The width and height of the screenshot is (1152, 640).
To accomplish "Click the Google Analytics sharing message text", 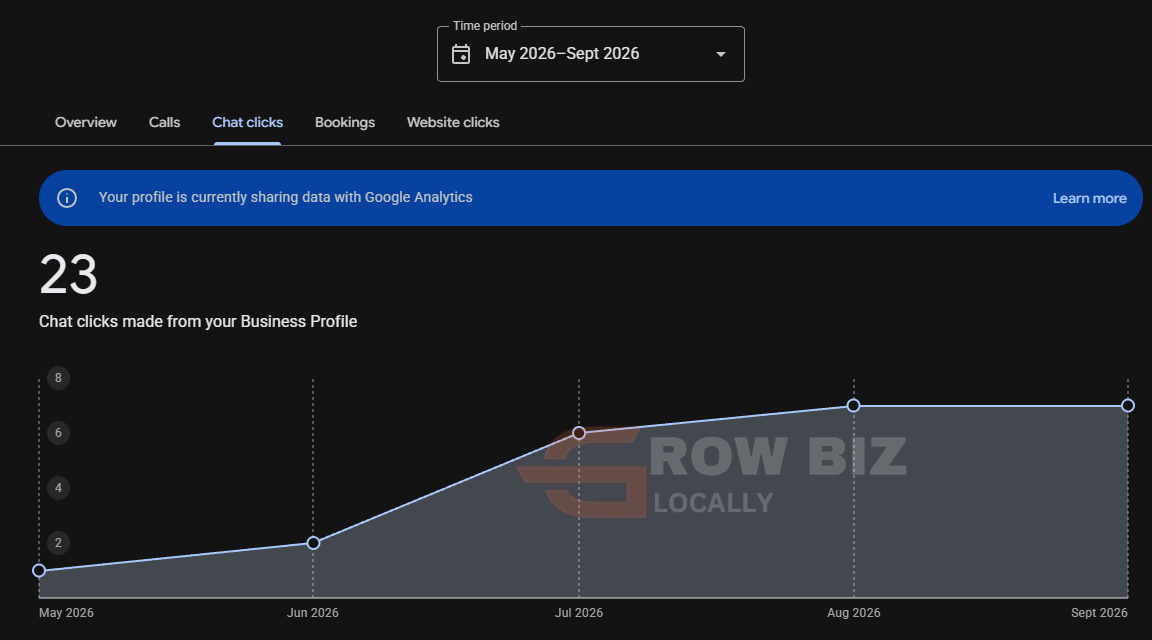I will click(286, 198).
